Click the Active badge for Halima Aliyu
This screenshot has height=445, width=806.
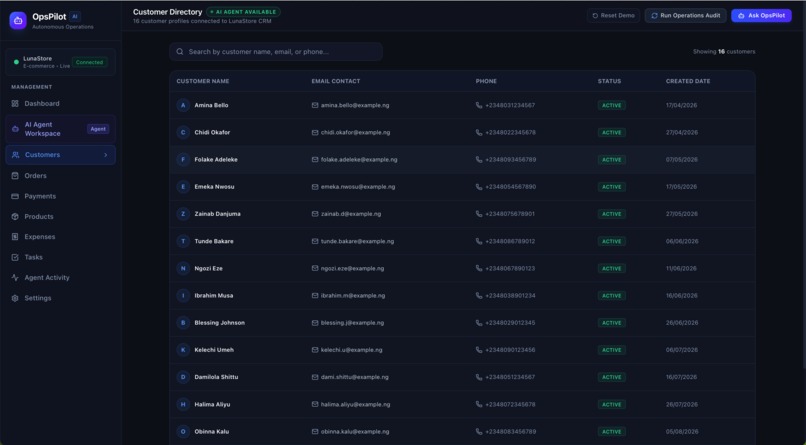point(612,404)
